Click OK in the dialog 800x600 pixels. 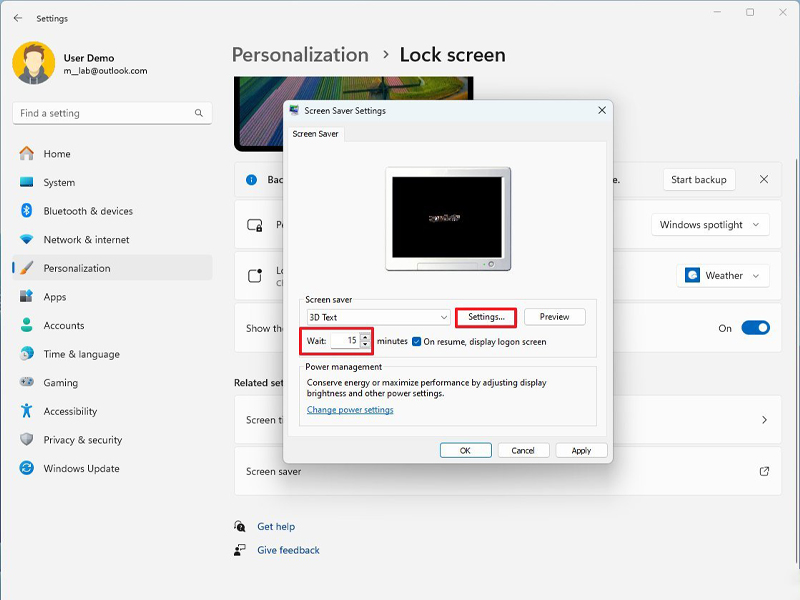pyautogui.click(x=465, y=451)
